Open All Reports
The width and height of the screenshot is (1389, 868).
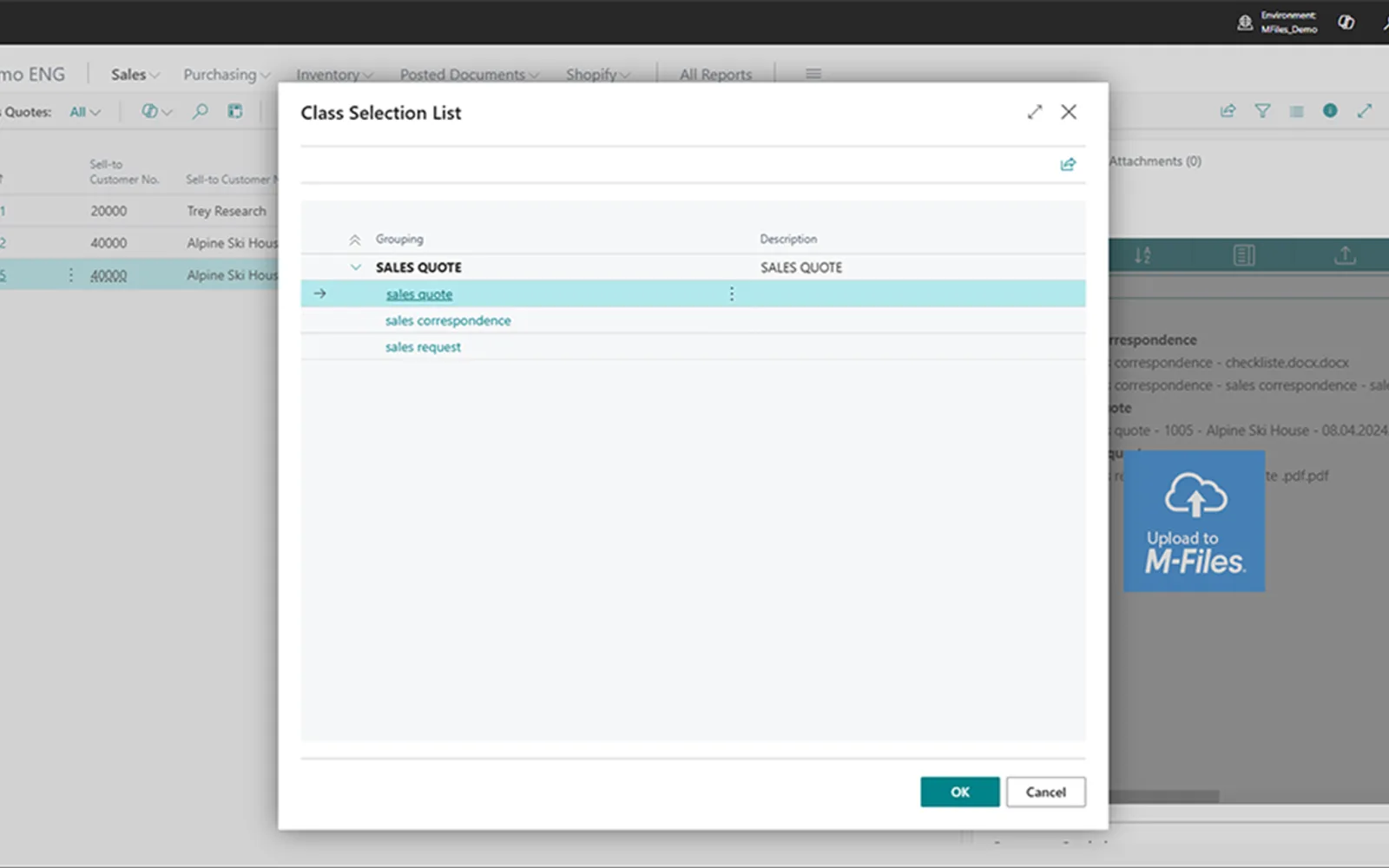[x=715, y=75]
